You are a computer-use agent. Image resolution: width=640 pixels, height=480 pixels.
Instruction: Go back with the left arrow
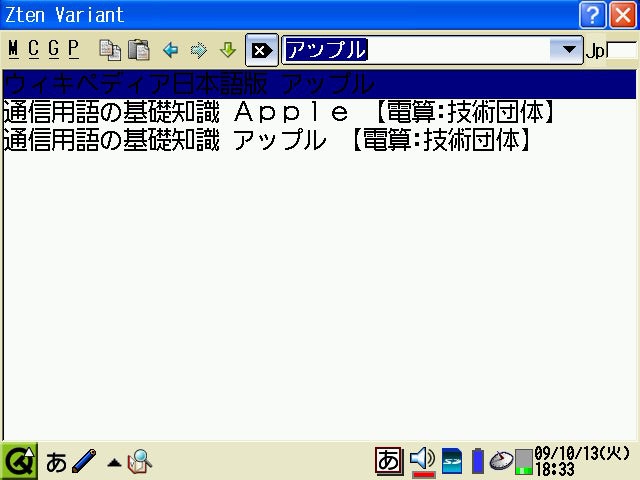tap(171, 50)
